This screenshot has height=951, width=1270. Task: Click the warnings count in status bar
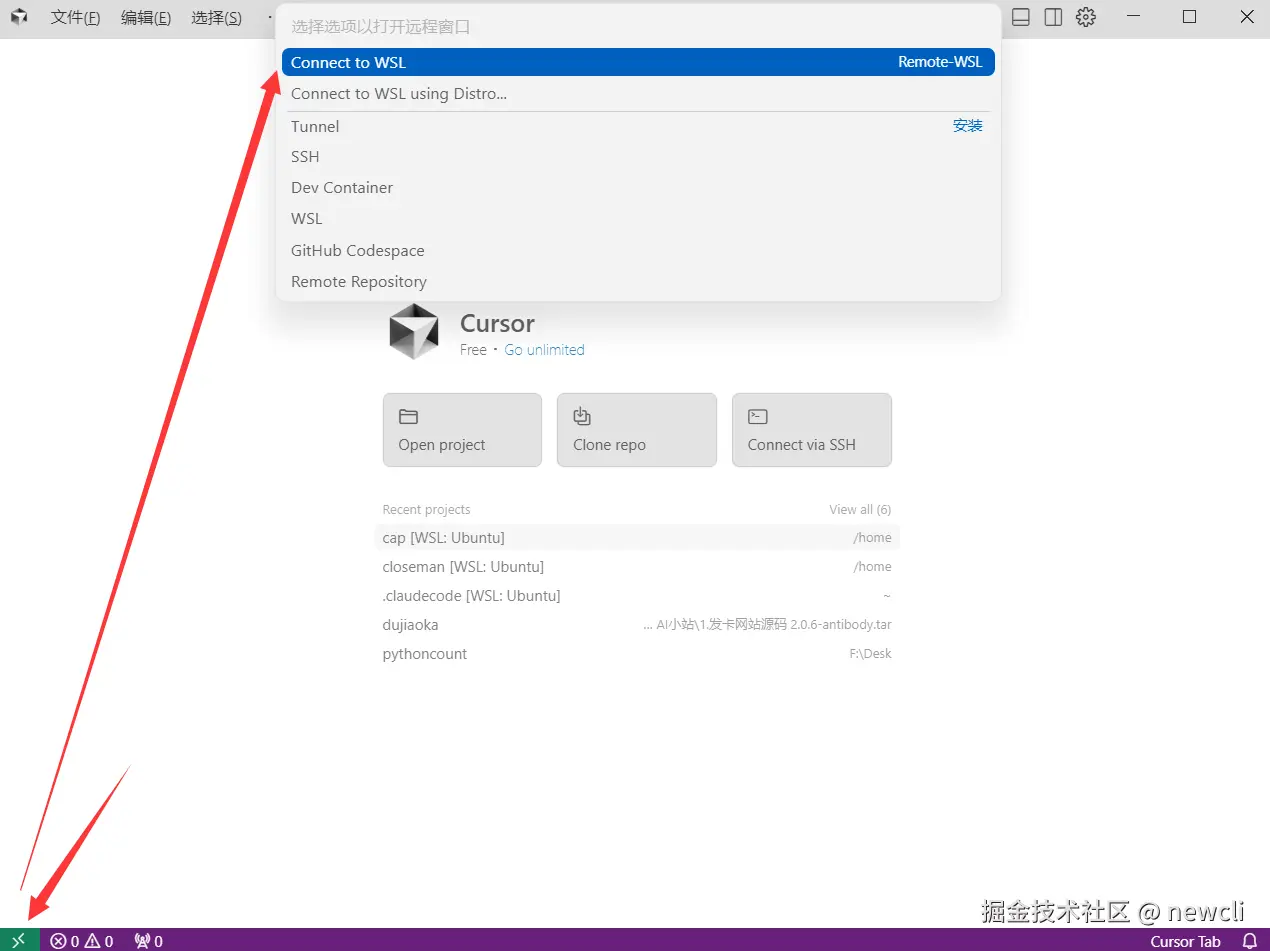pos(98,941)
